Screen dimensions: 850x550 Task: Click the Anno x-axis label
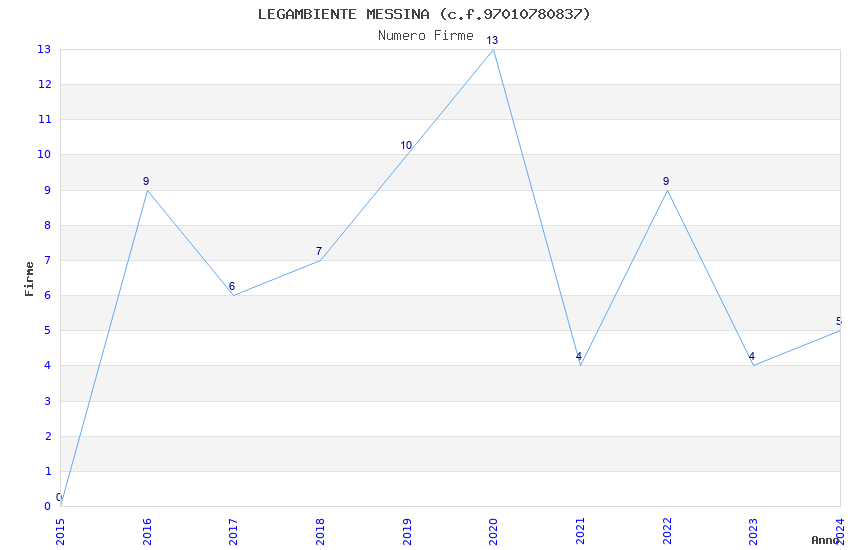tap(825, 540)
